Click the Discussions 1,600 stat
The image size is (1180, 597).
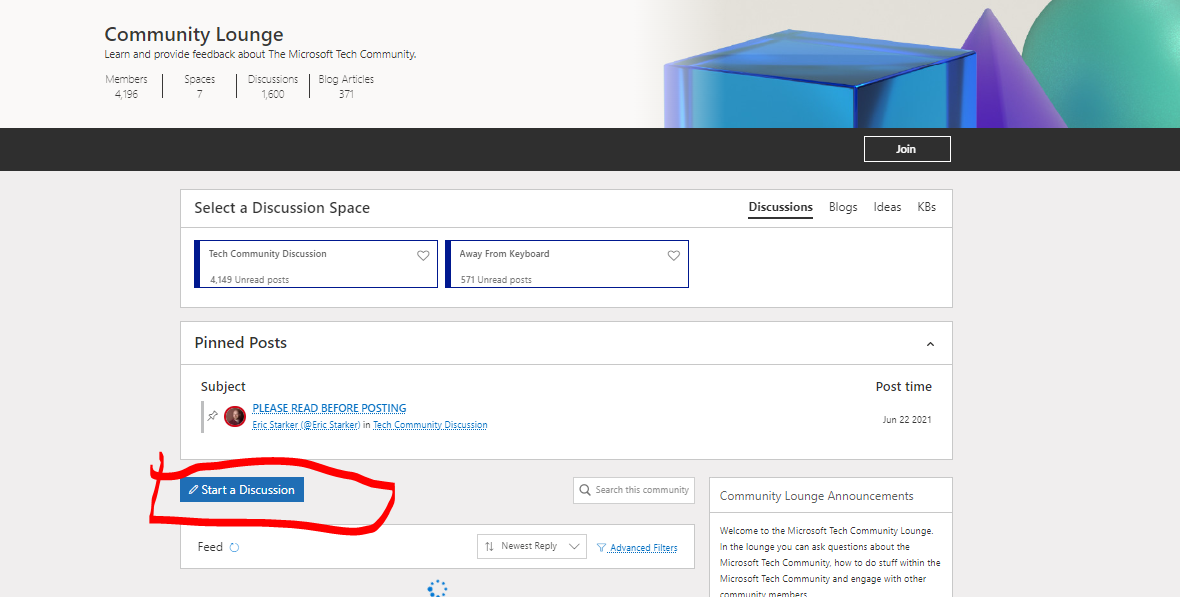pyautogui.click(x=273, y=87)
